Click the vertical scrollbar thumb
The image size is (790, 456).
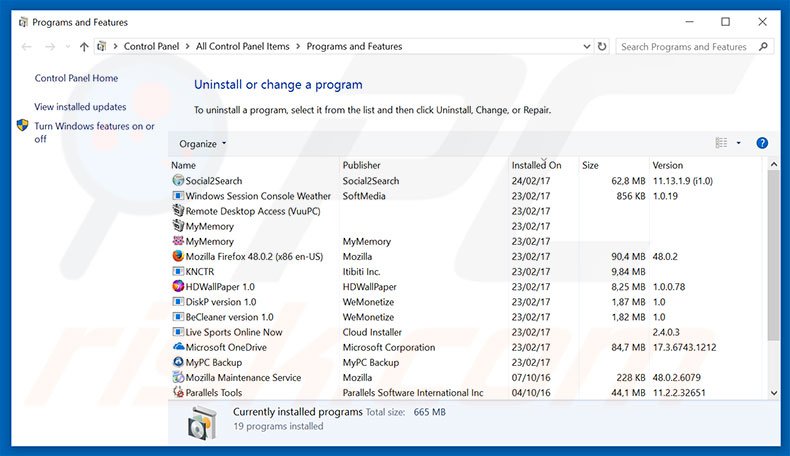[x=774, y=255]
